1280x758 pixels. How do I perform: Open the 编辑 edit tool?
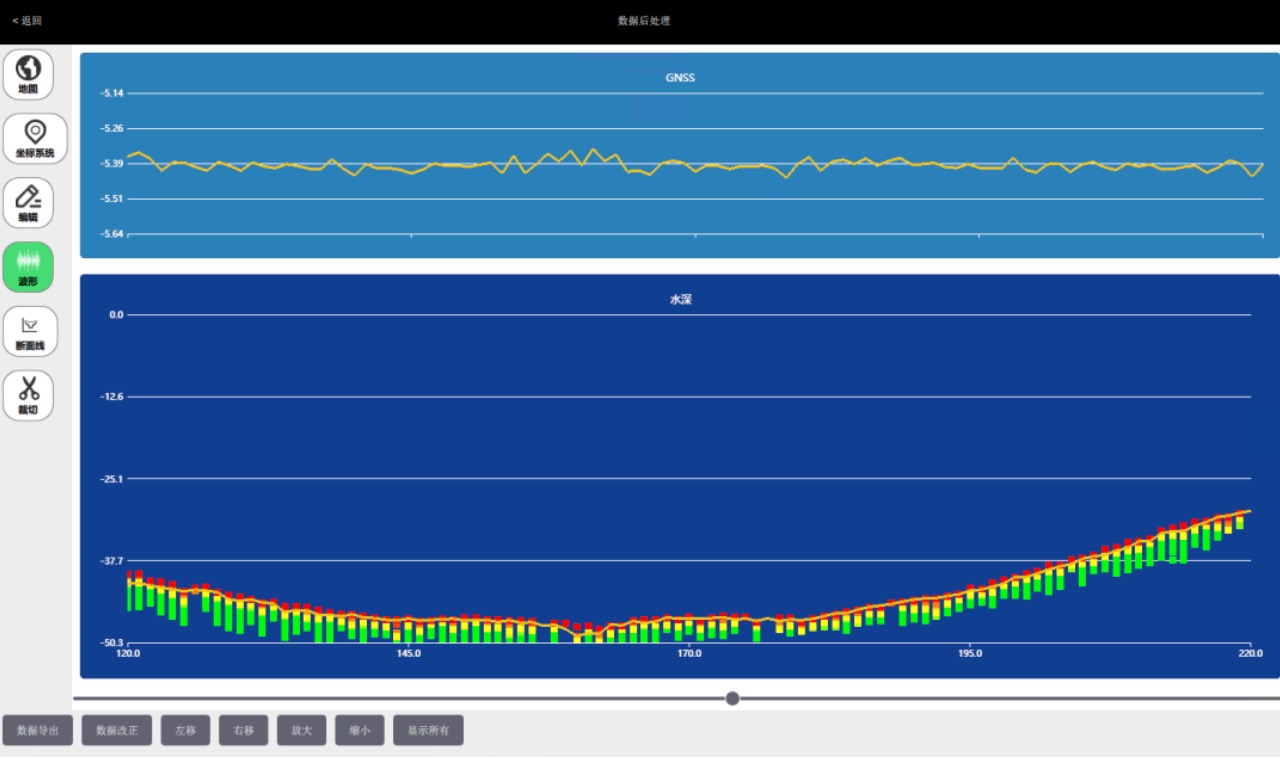pos(28,202)
